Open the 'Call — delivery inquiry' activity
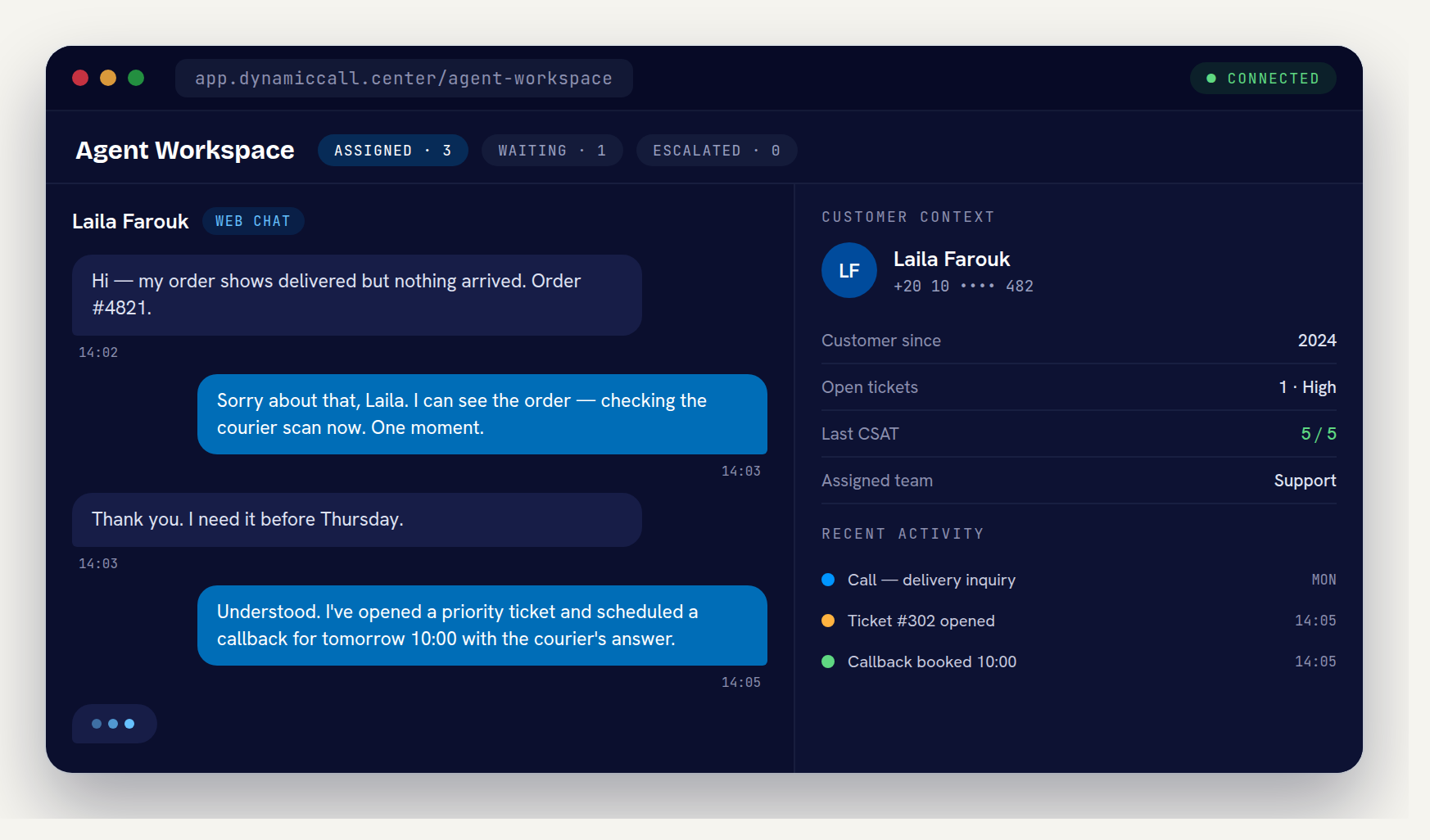This screenshot has width=1430, height=840. (1079, 580)
